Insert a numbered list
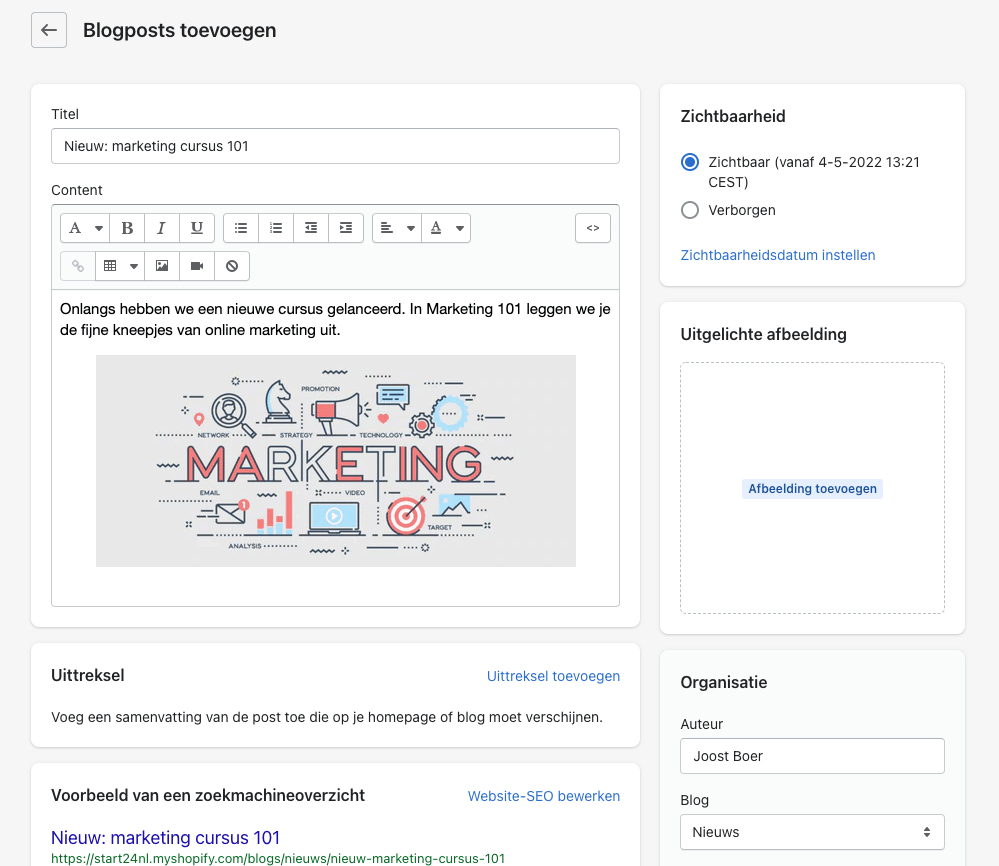 [x=276, y=228]
